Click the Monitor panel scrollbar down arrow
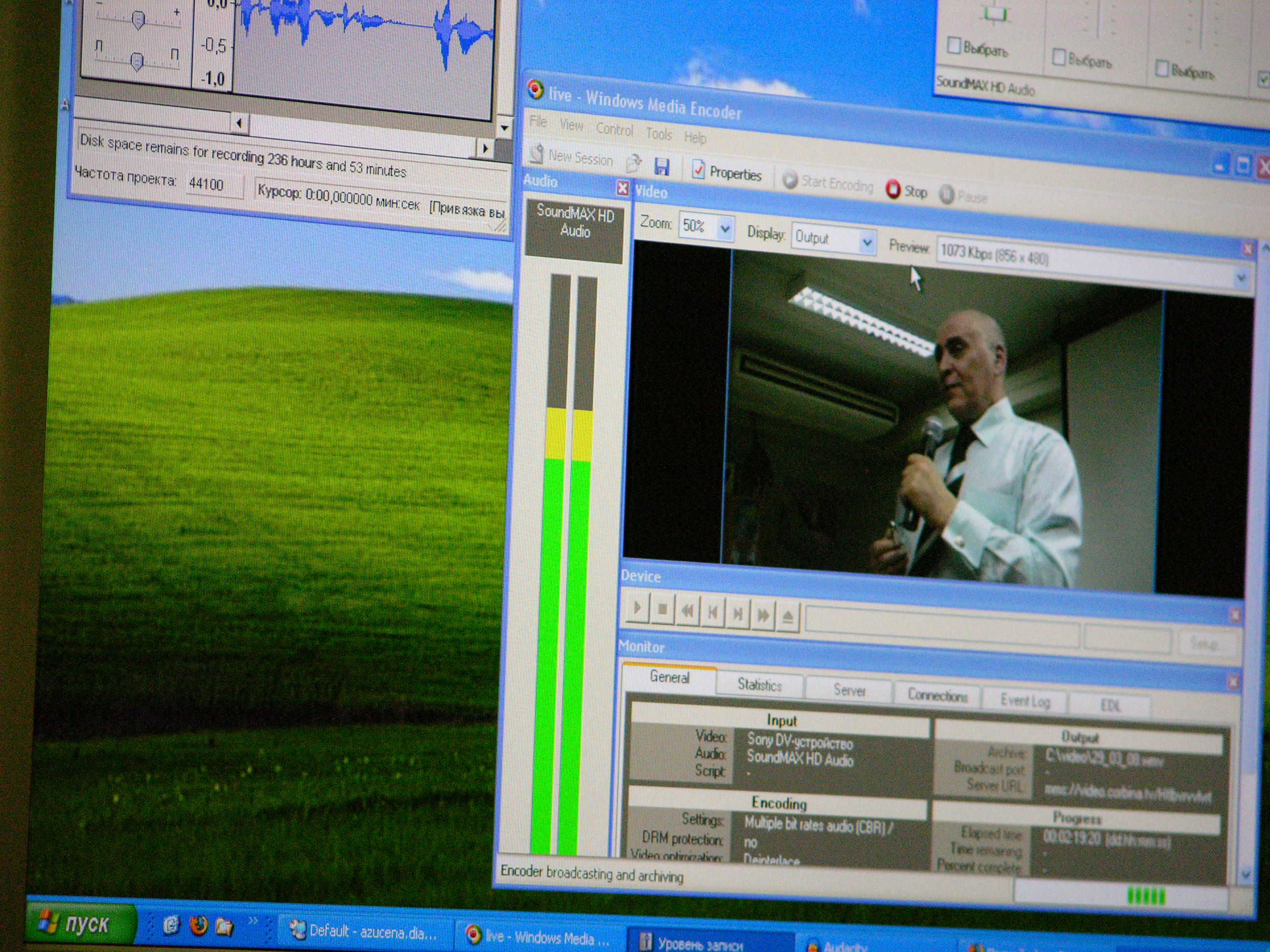 coord(1246,875)
